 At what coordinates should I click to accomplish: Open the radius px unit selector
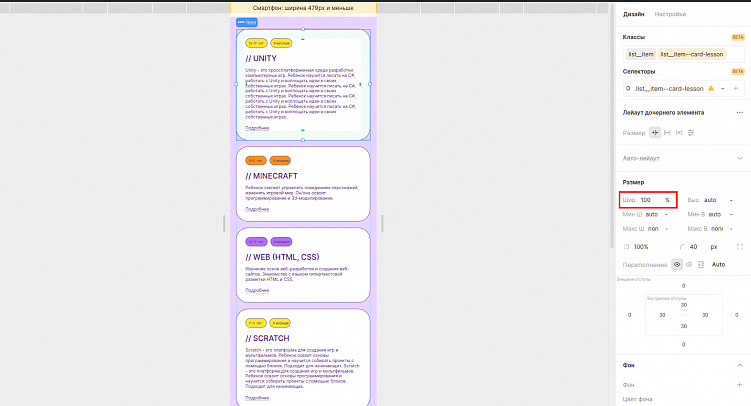point(714,247)
